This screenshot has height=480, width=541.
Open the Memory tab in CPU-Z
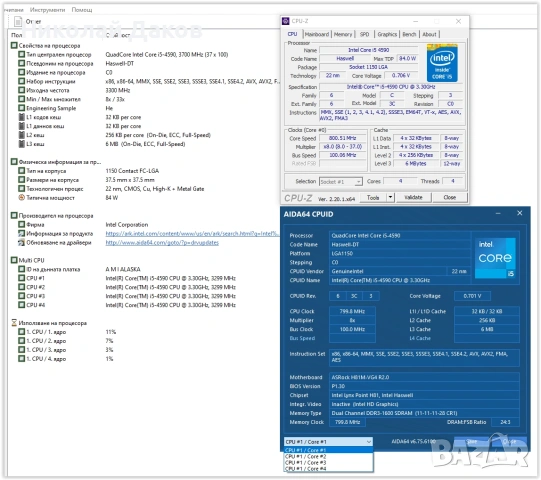click(x=343, y=34)
